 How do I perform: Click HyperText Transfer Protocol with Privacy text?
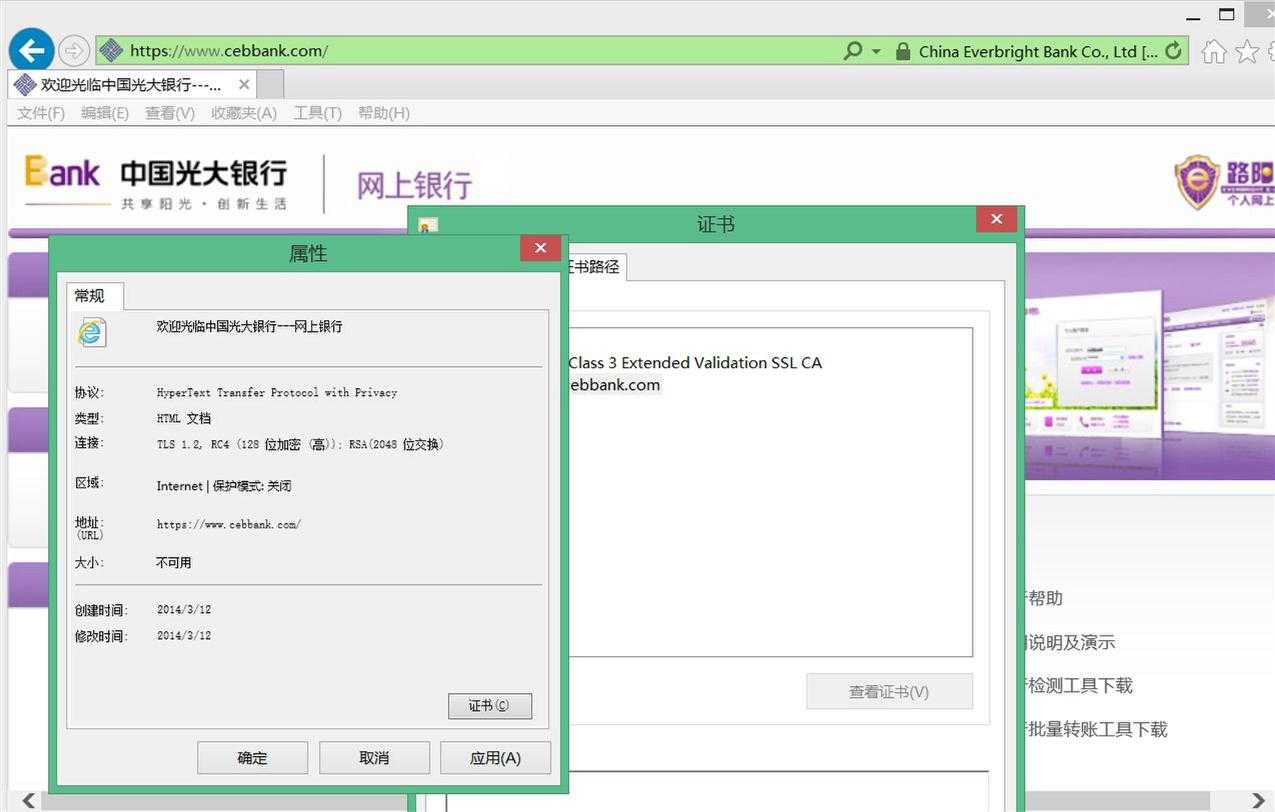pyautogui.click(x=277, y=393)
